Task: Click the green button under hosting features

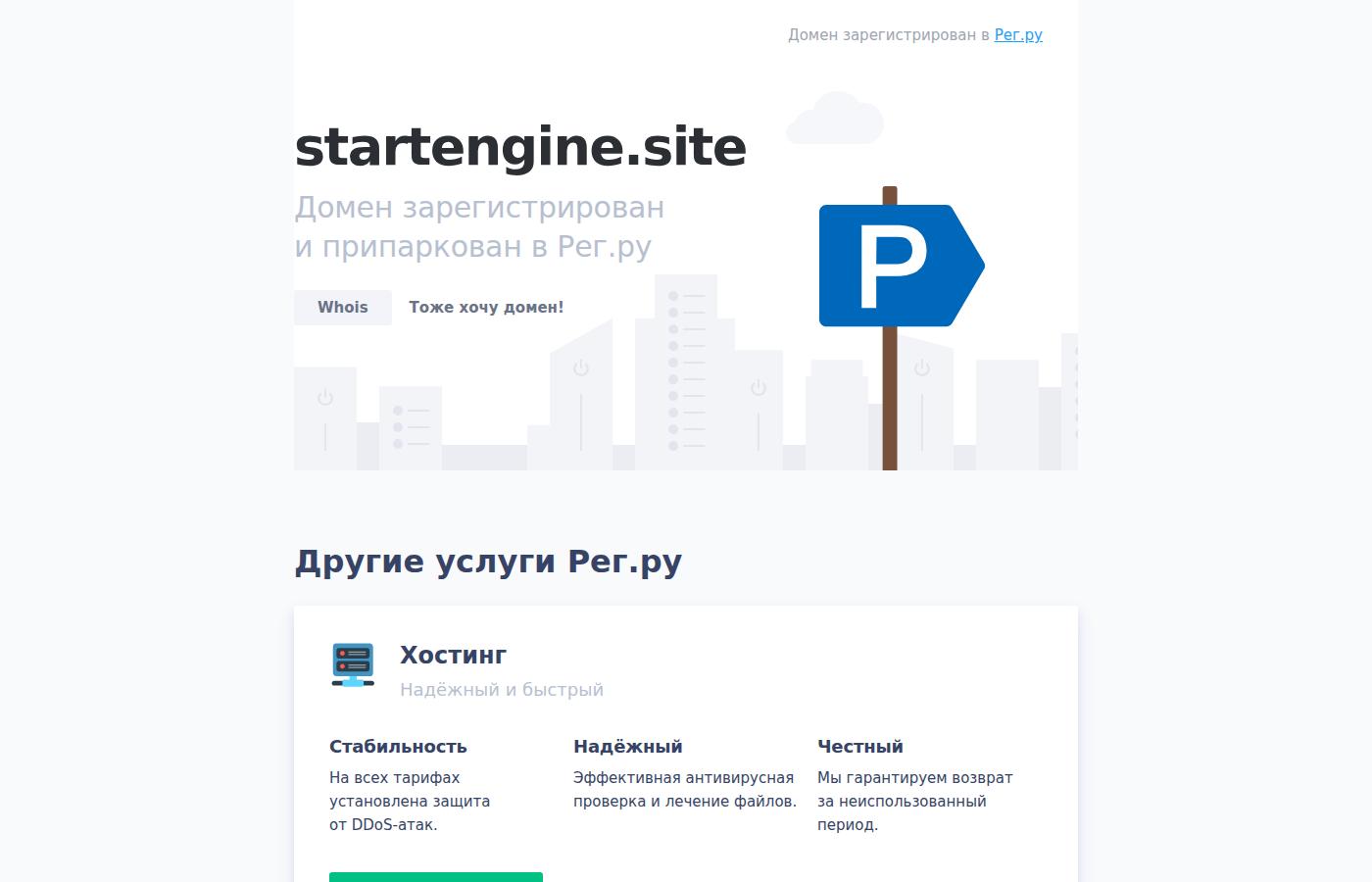Action: click(x=436, y=877)
